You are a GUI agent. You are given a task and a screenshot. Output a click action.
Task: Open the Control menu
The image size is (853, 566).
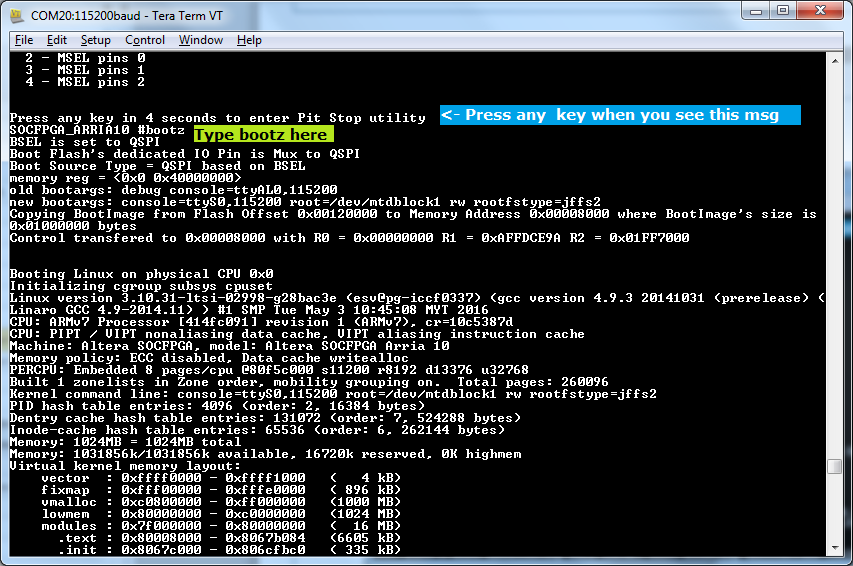(x=145, y=40)
